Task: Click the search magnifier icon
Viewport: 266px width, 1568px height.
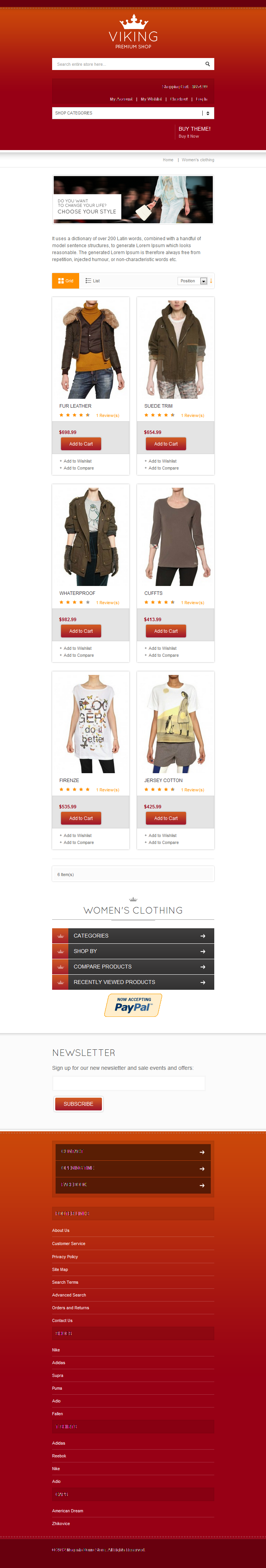Action: pos(207,64)
